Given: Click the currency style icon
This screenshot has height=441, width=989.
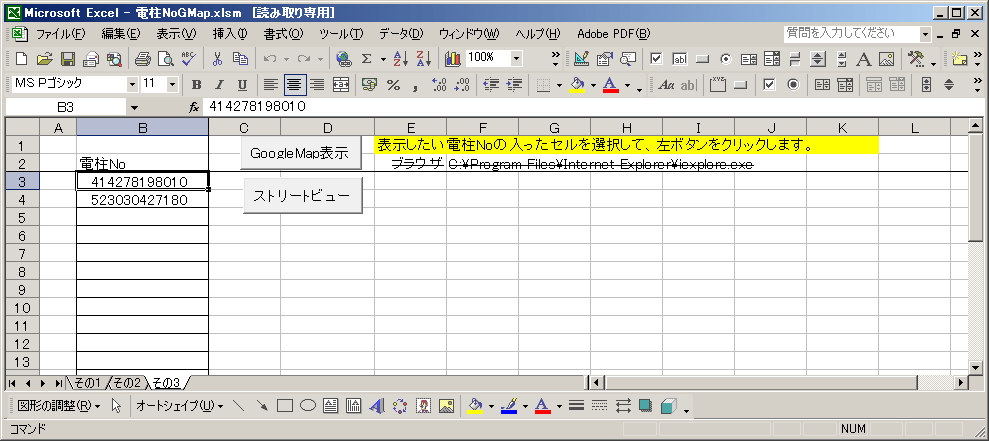Looking at the screenshot, I should [x=370, y=85].
